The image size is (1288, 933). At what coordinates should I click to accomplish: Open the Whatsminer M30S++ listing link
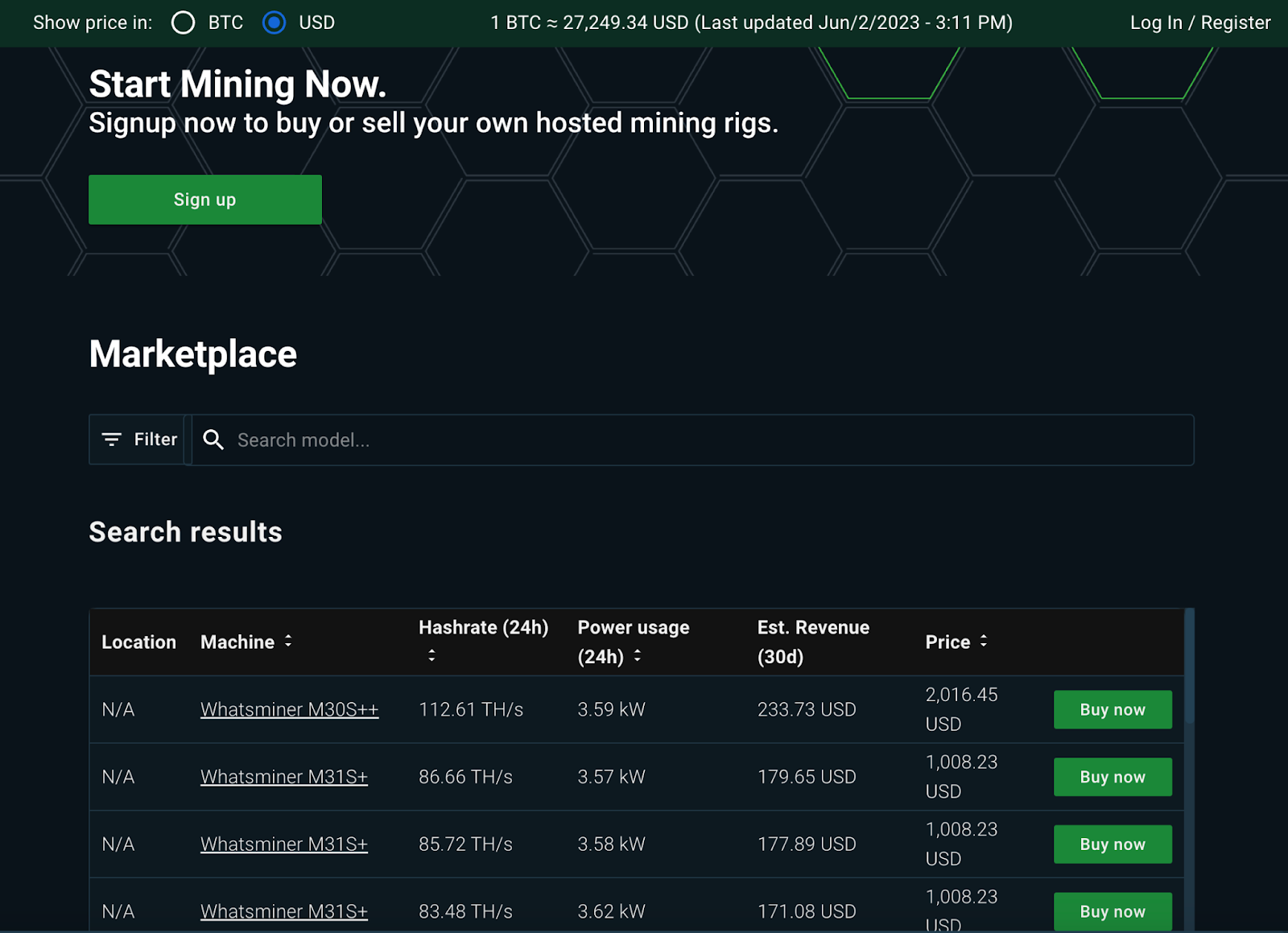point(289,709)
